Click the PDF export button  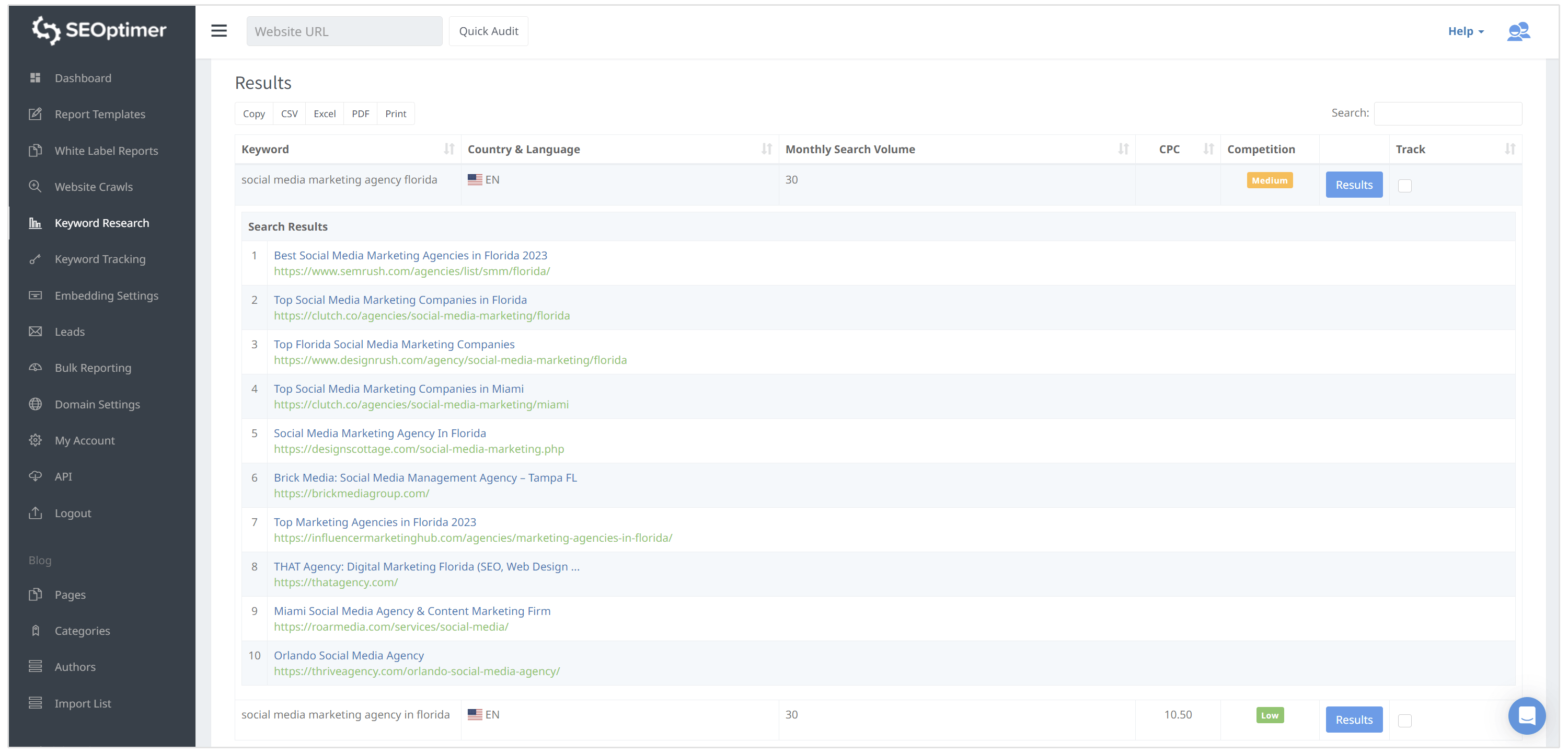pyautogui.click(x=360, y=113)
